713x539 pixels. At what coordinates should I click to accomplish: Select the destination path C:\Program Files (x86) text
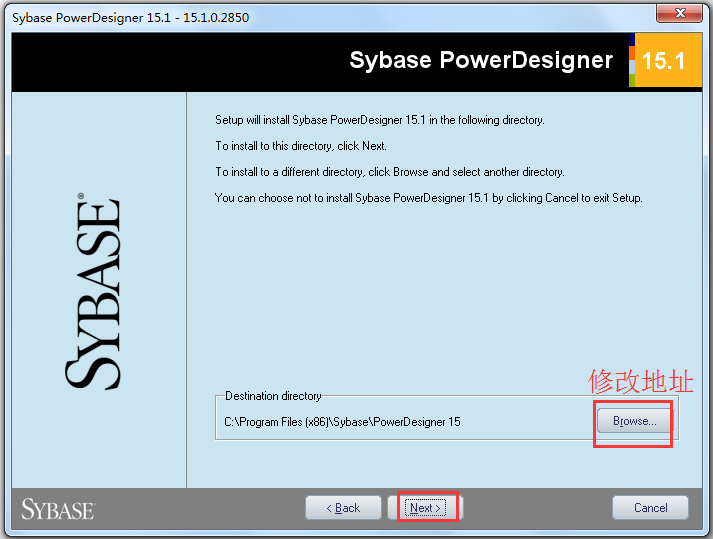tap(343, 422)
